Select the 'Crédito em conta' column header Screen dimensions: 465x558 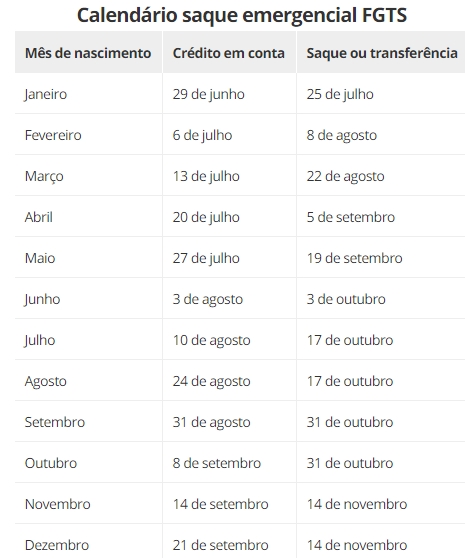point(228,53)
